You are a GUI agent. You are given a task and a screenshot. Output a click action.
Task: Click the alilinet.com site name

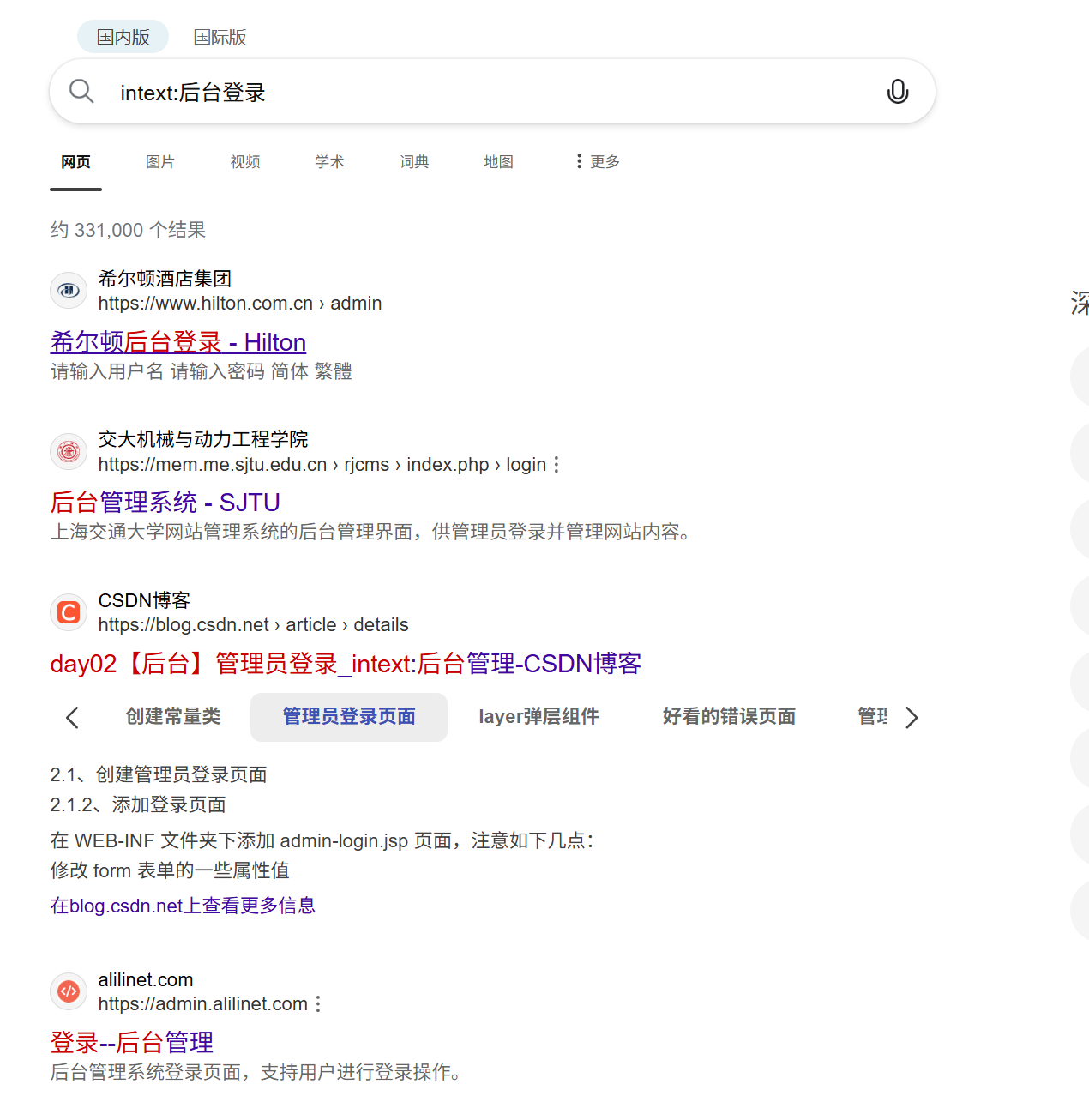point(146,979)
